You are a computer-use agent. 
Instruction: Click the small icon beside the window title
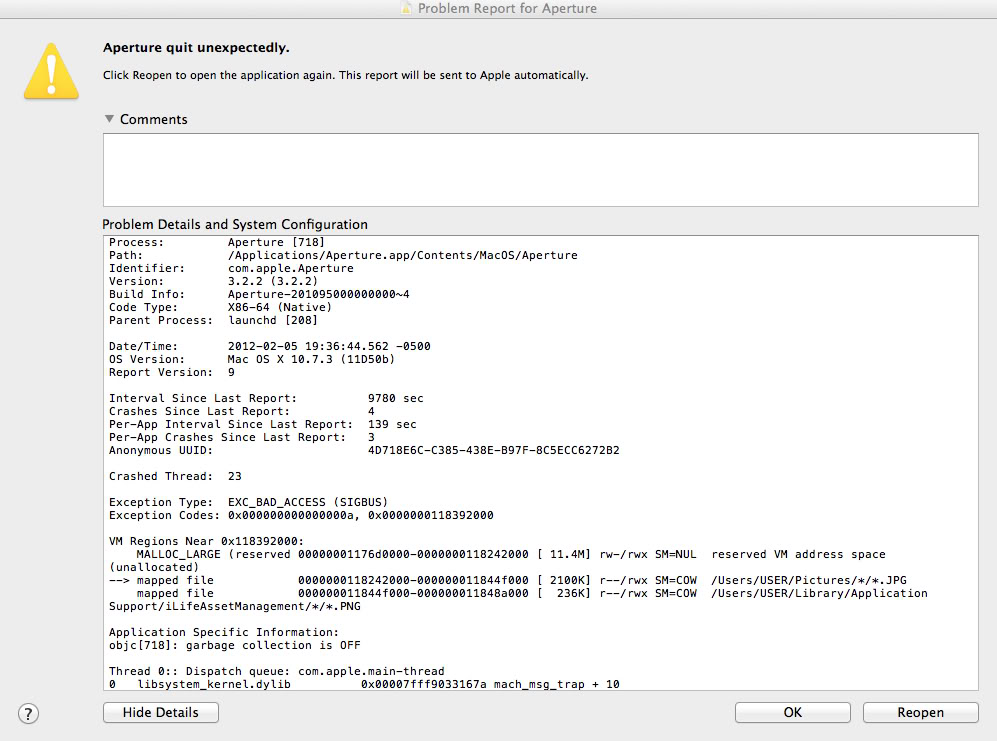[406, 8]
